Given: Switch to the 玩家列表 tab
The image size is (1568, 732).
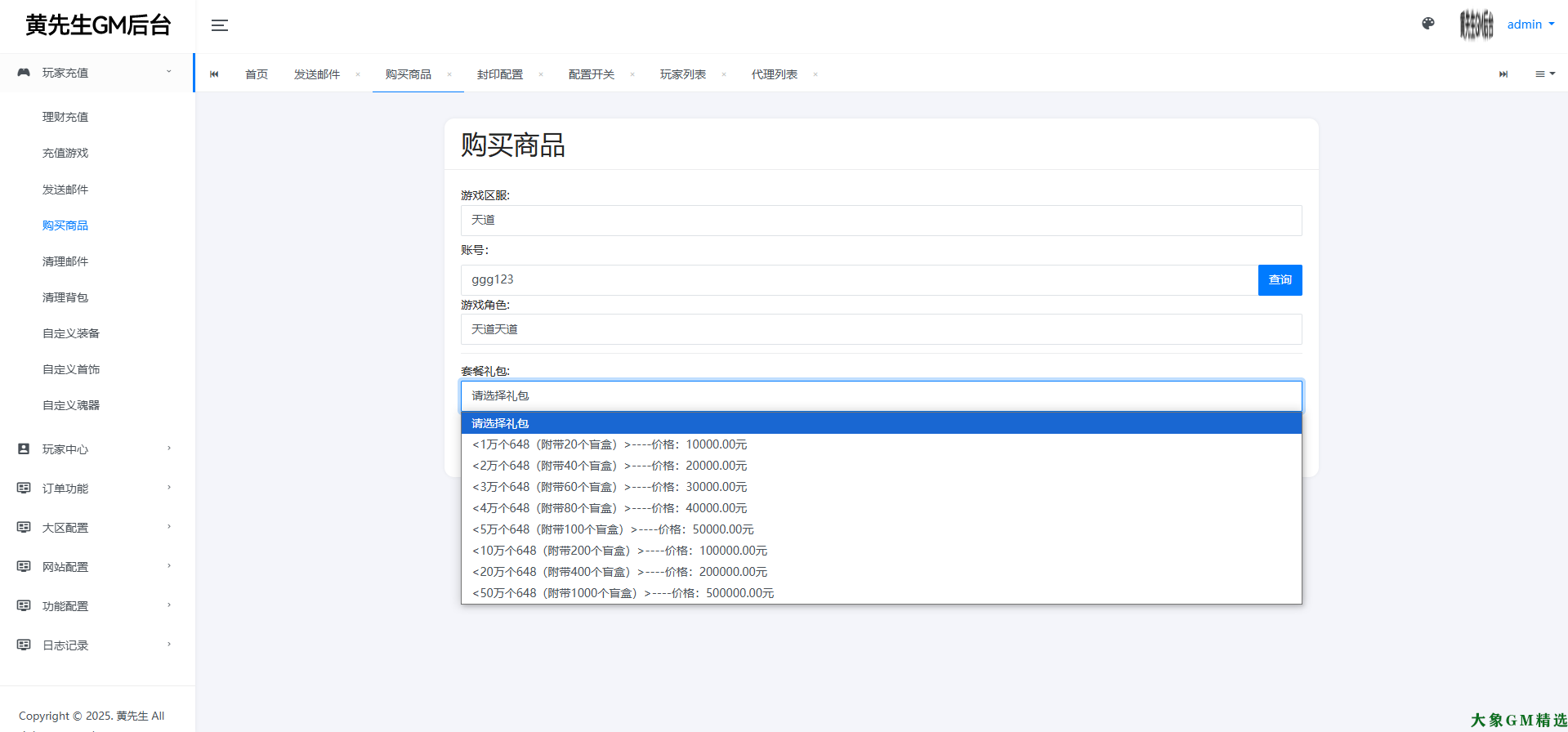Looking at the screenshot, I should pyautogui.click(x=683, y=74).
